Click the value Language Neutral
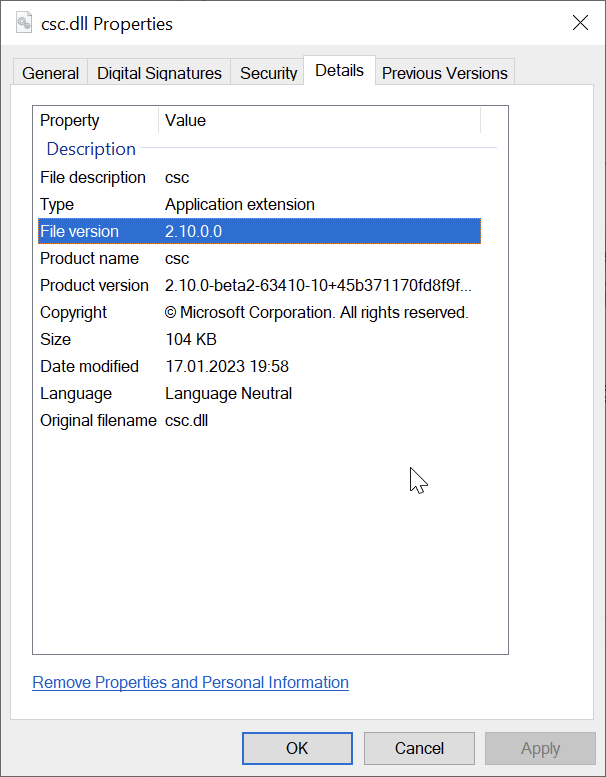This screenshot has height=777, width=606. [x=228, y=393]
